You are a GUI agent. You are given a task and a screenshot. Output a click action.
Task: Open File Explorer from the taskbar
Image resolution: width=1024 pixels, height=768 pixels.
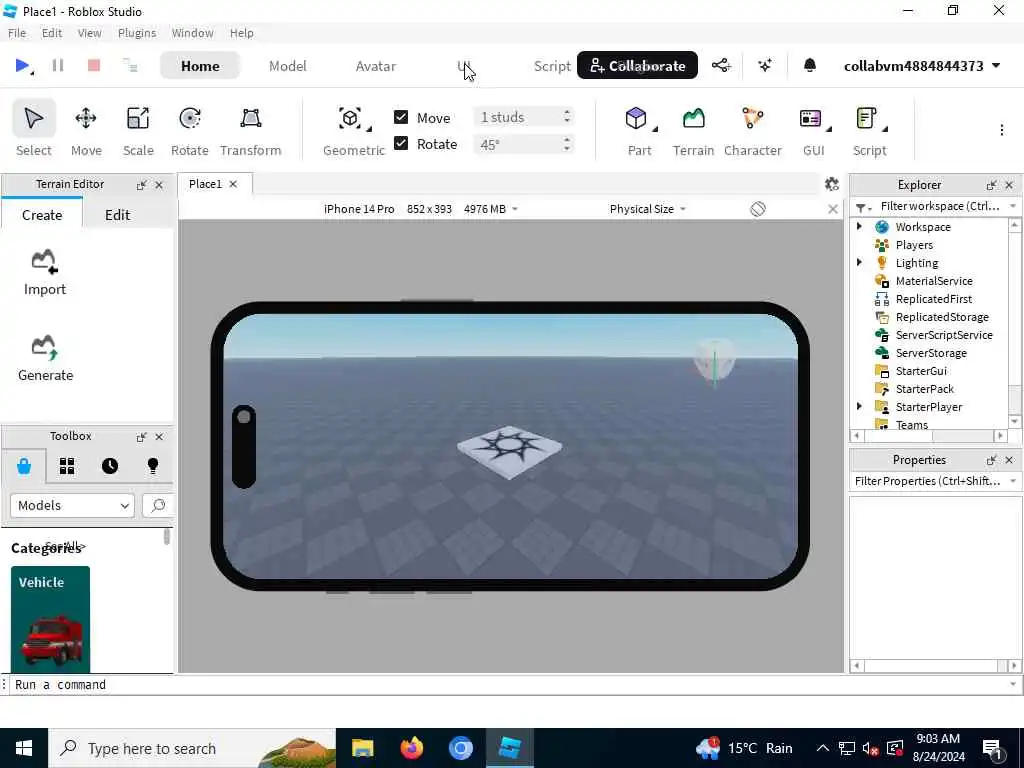pos(362,748)
